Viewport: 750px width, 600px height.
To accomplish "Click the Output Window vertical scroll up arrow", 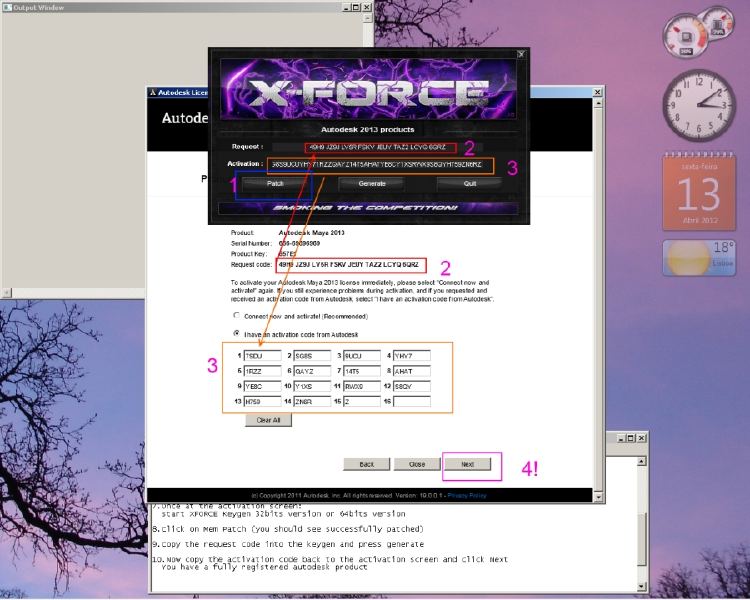I will coord(367,18).
